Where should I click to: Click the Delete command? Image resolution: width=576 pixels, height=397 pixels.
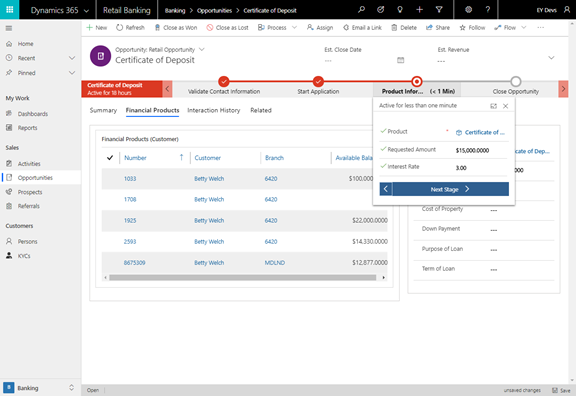(x=404, y=28)
